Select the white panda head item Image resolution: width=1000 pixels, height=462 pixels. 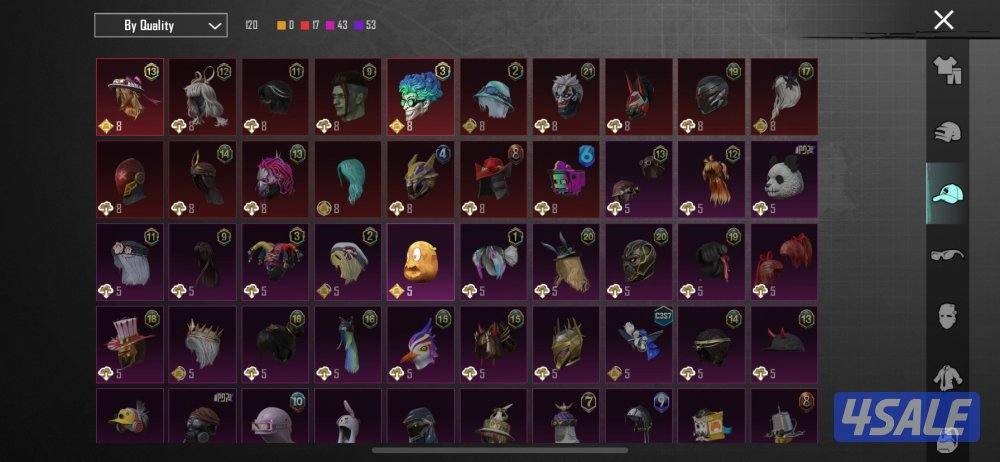784,179
